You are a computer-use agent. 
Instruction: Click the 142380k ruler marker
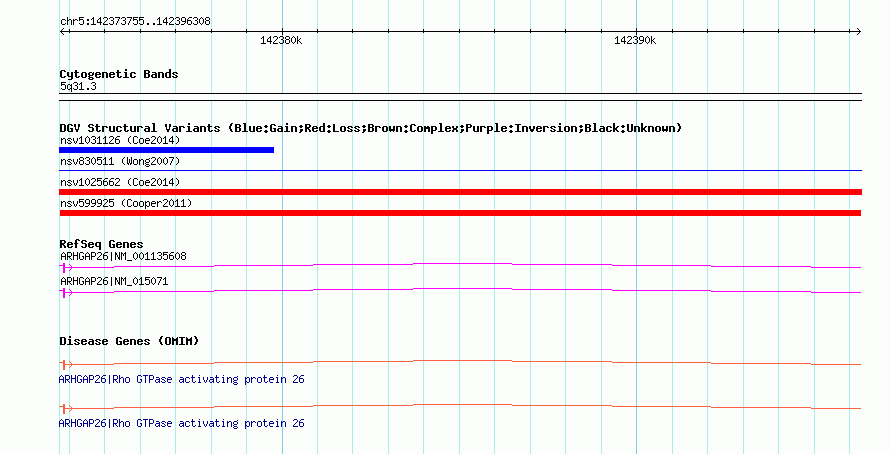(x=281, y=40)
